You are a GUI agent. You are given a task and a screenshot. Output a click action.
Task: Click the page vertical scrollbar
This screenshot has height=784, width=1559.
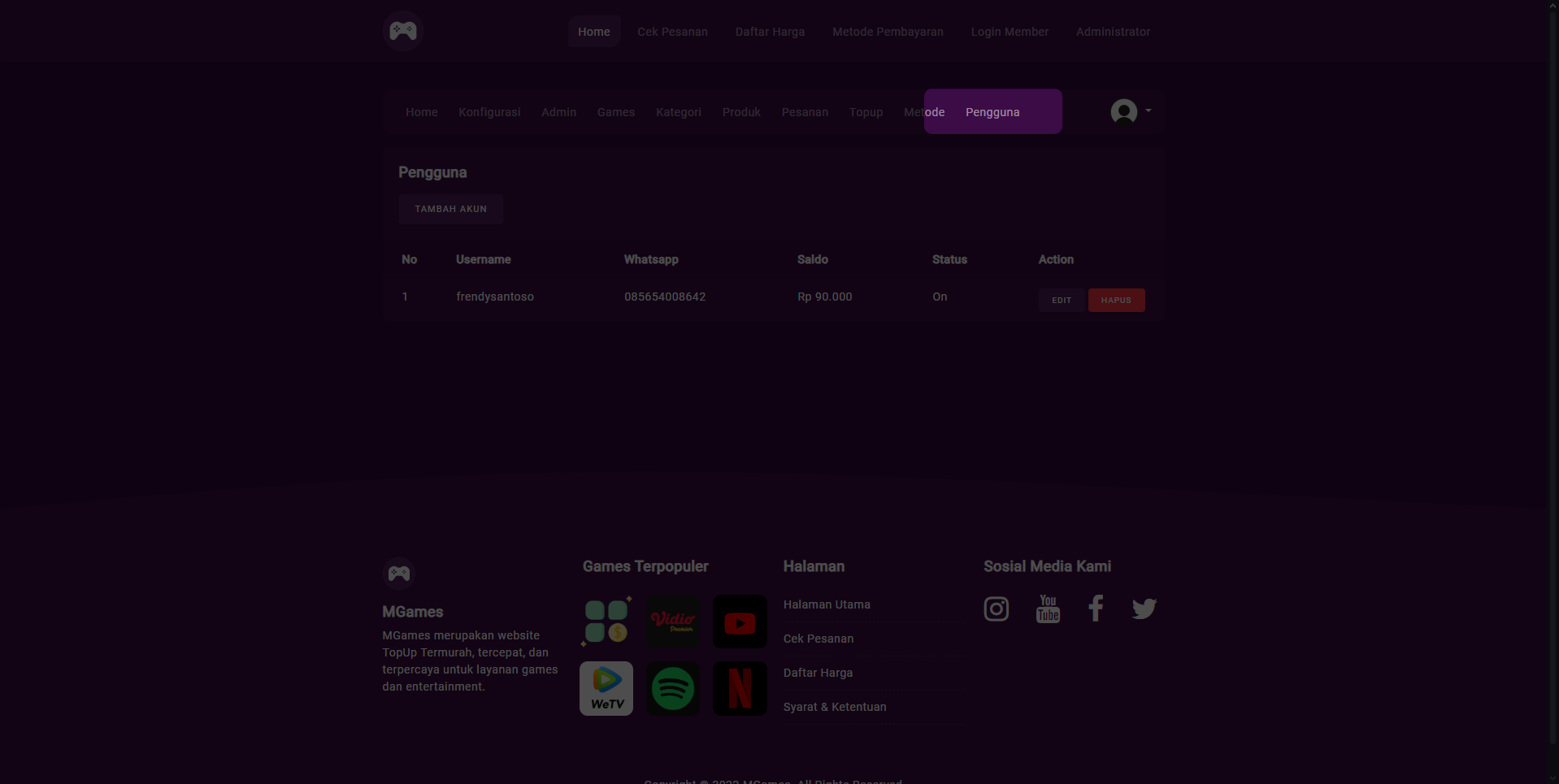point(1553,378)
